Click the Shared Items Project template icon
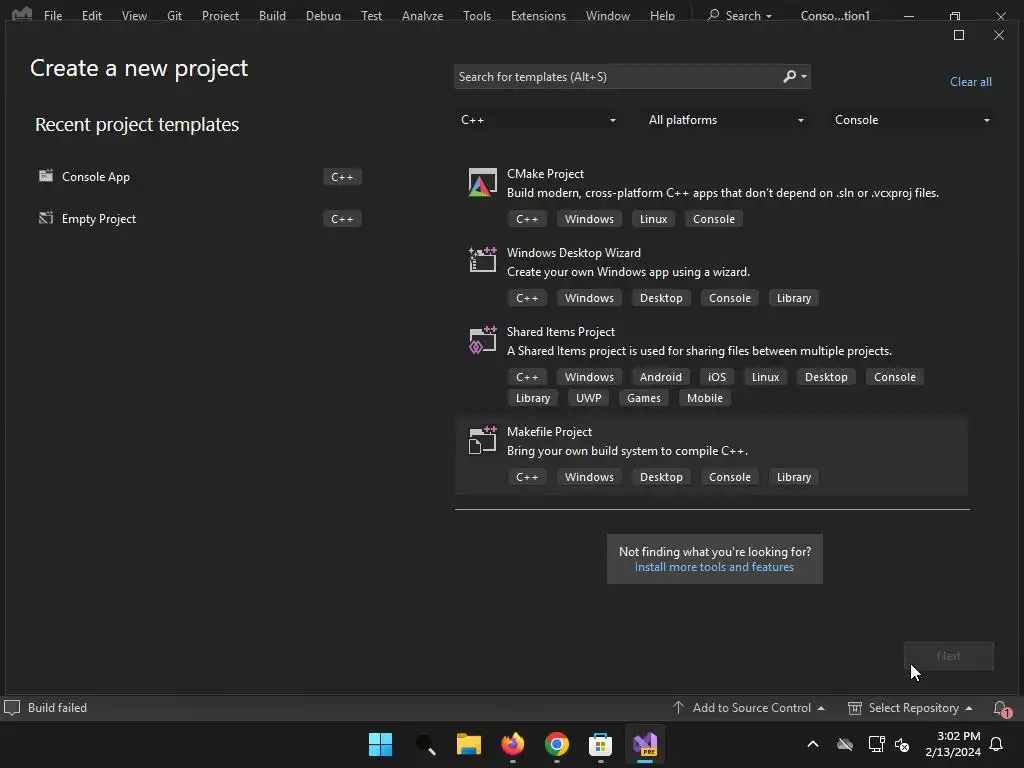 [x=483, y=340]
